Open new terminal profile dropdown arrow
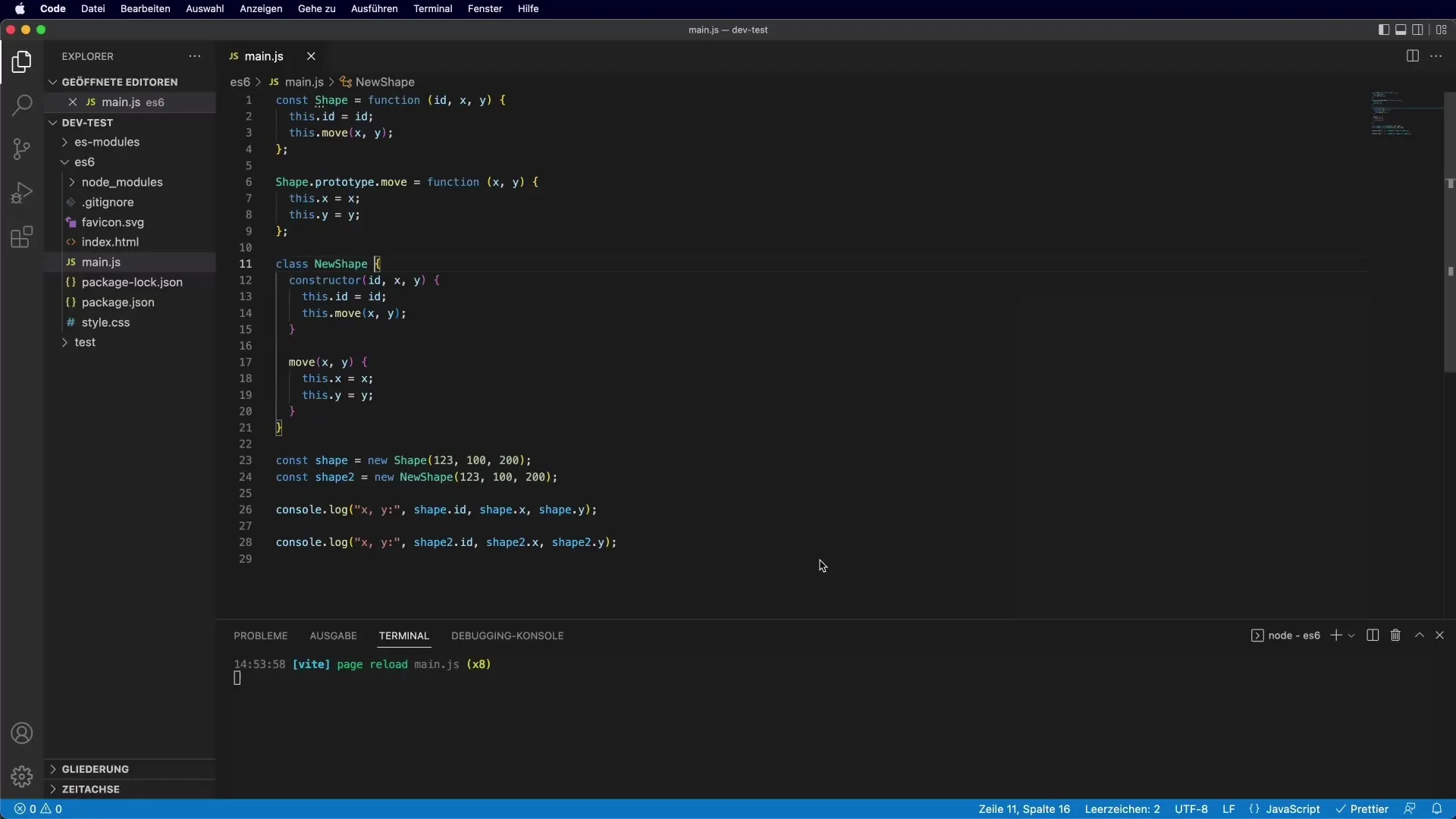The width and height of the screenshot is (1456, 819). click(x=1351, y=635)
